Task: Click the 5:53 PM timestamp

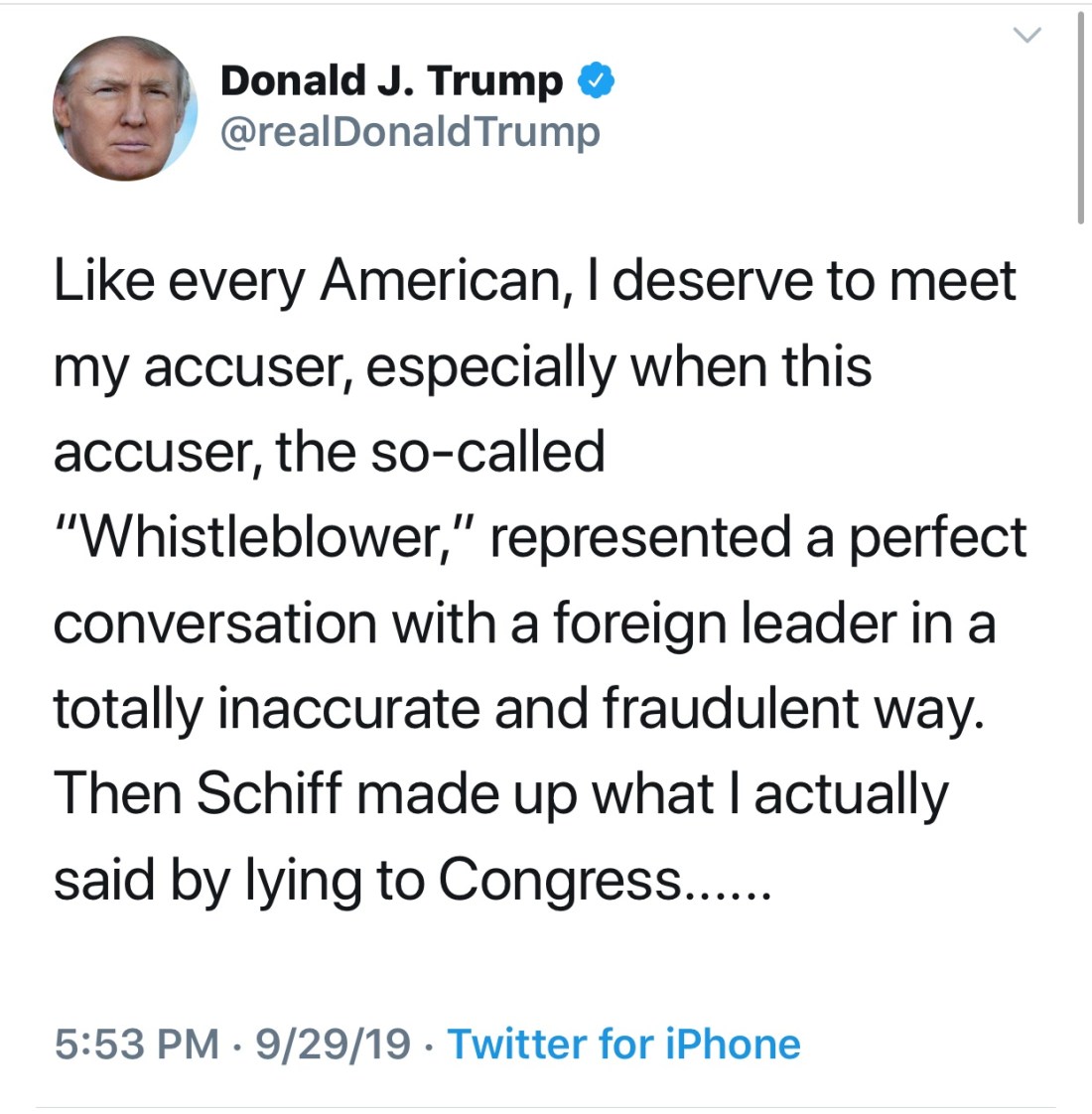Action: [136, 1044]
